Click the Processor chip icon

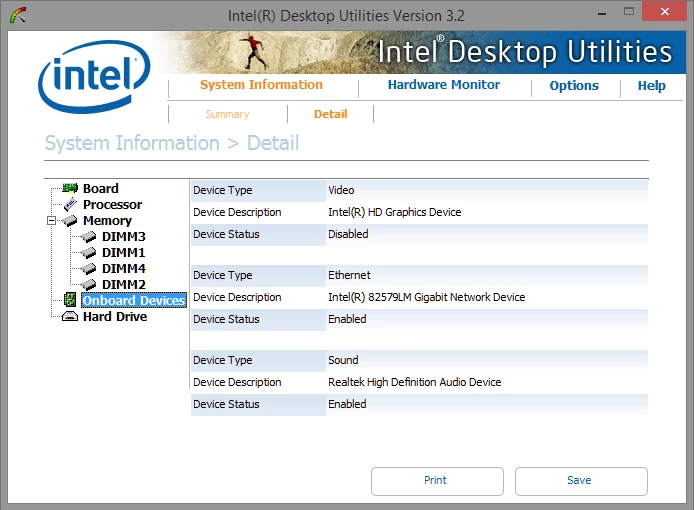(70, 205)
